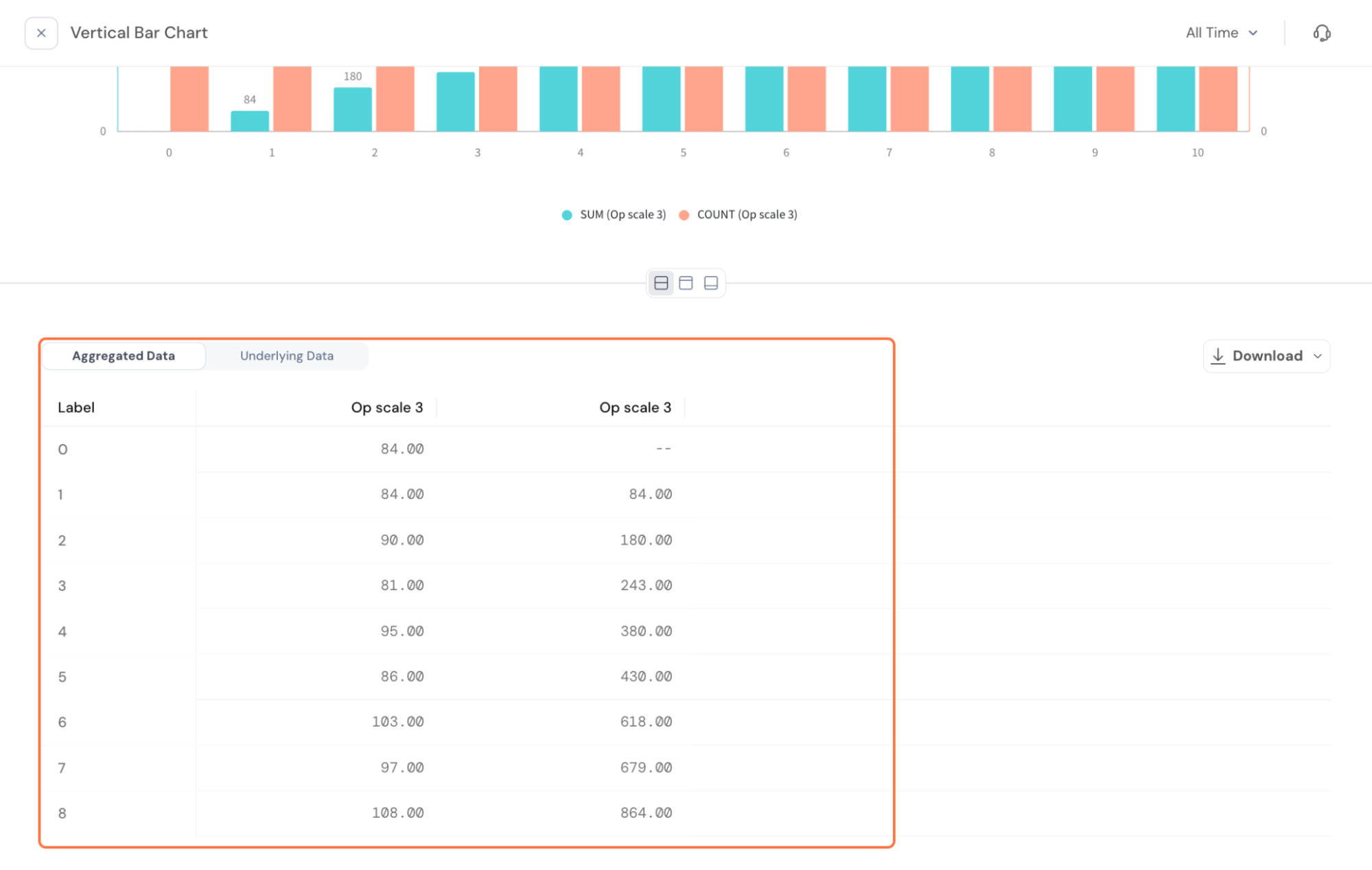Click the teal bar labeled 84

[x=250, y=121]
